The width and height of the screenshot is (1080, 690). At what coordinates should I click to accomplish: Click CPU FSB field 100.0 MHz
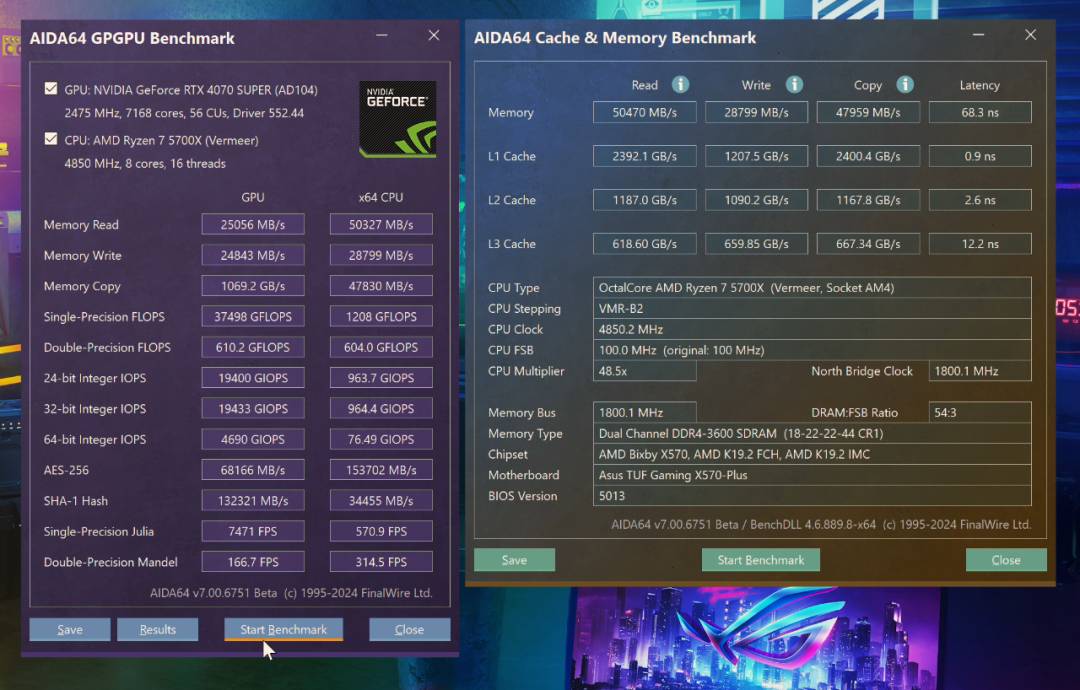(812, 350)
